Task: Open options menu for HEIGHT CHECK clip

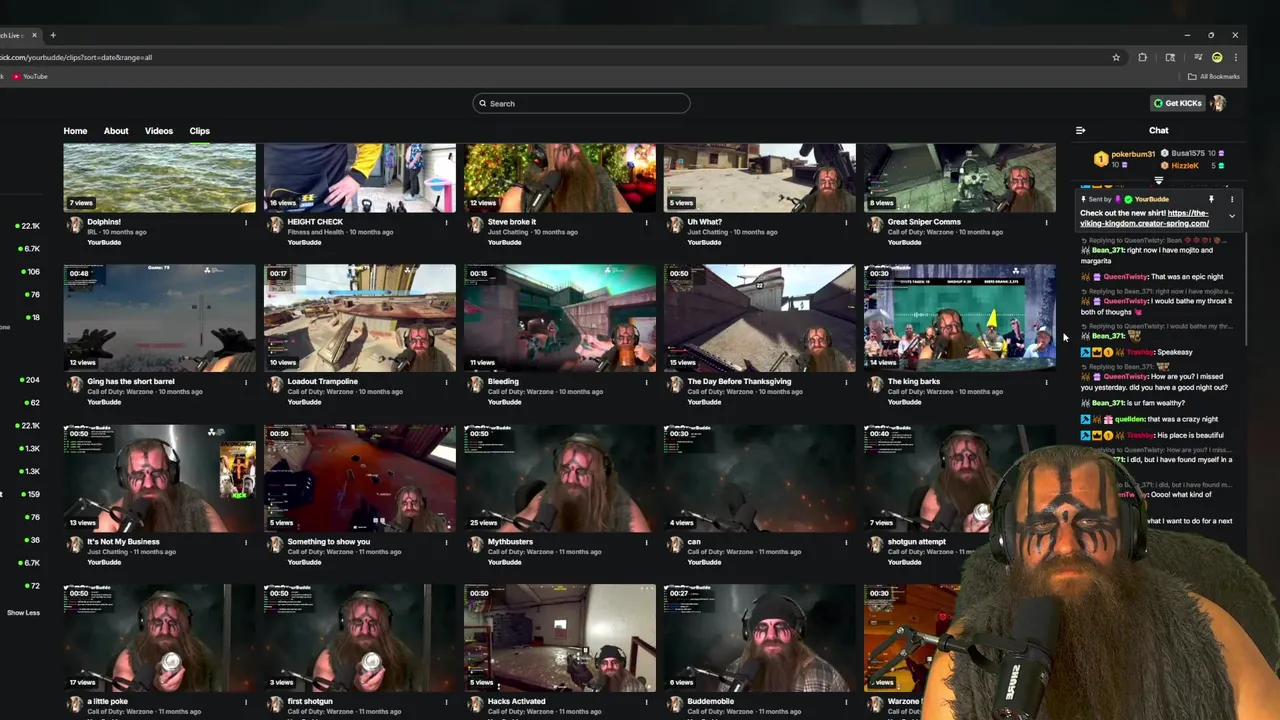Action: pyautogui.click(x=446, y=222)
